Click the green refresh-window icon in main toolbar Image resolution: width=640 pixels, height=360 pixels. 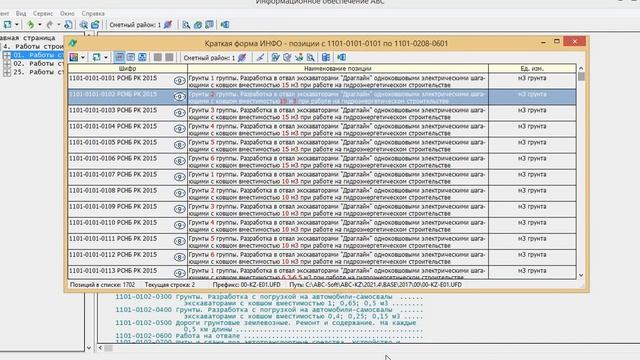tap(7, 24)
